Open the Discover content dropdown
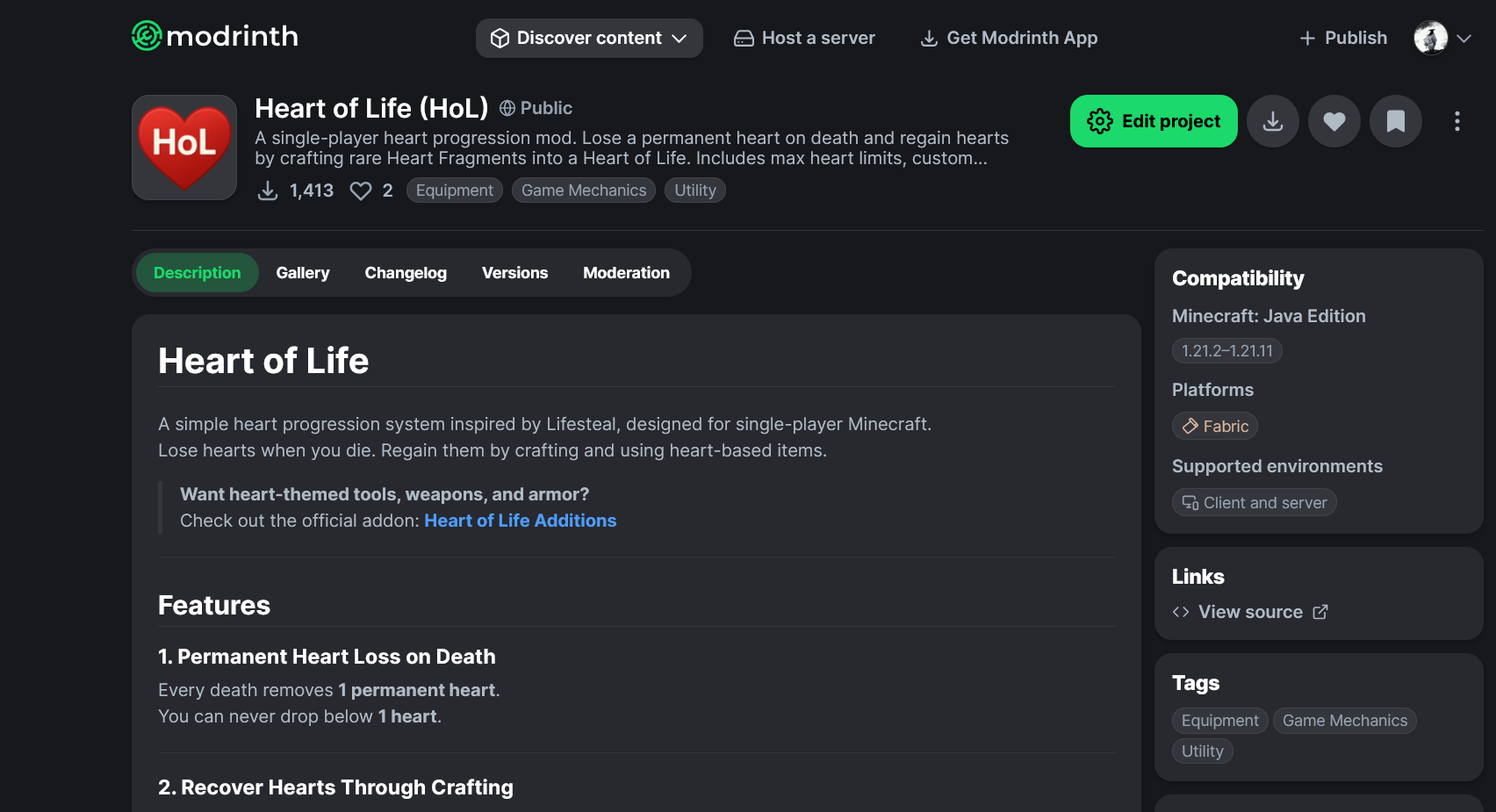The image size is (1496, 812). 589,38
